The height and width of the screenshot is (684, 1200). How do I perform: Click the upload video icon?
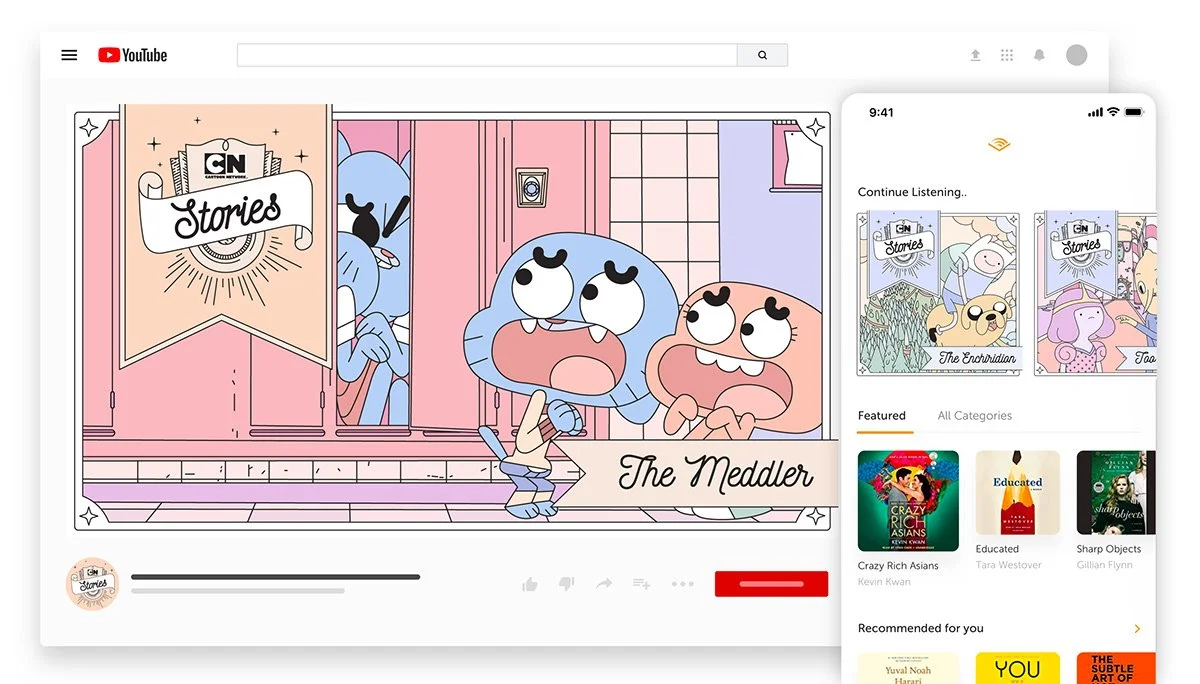pos(975,55)
